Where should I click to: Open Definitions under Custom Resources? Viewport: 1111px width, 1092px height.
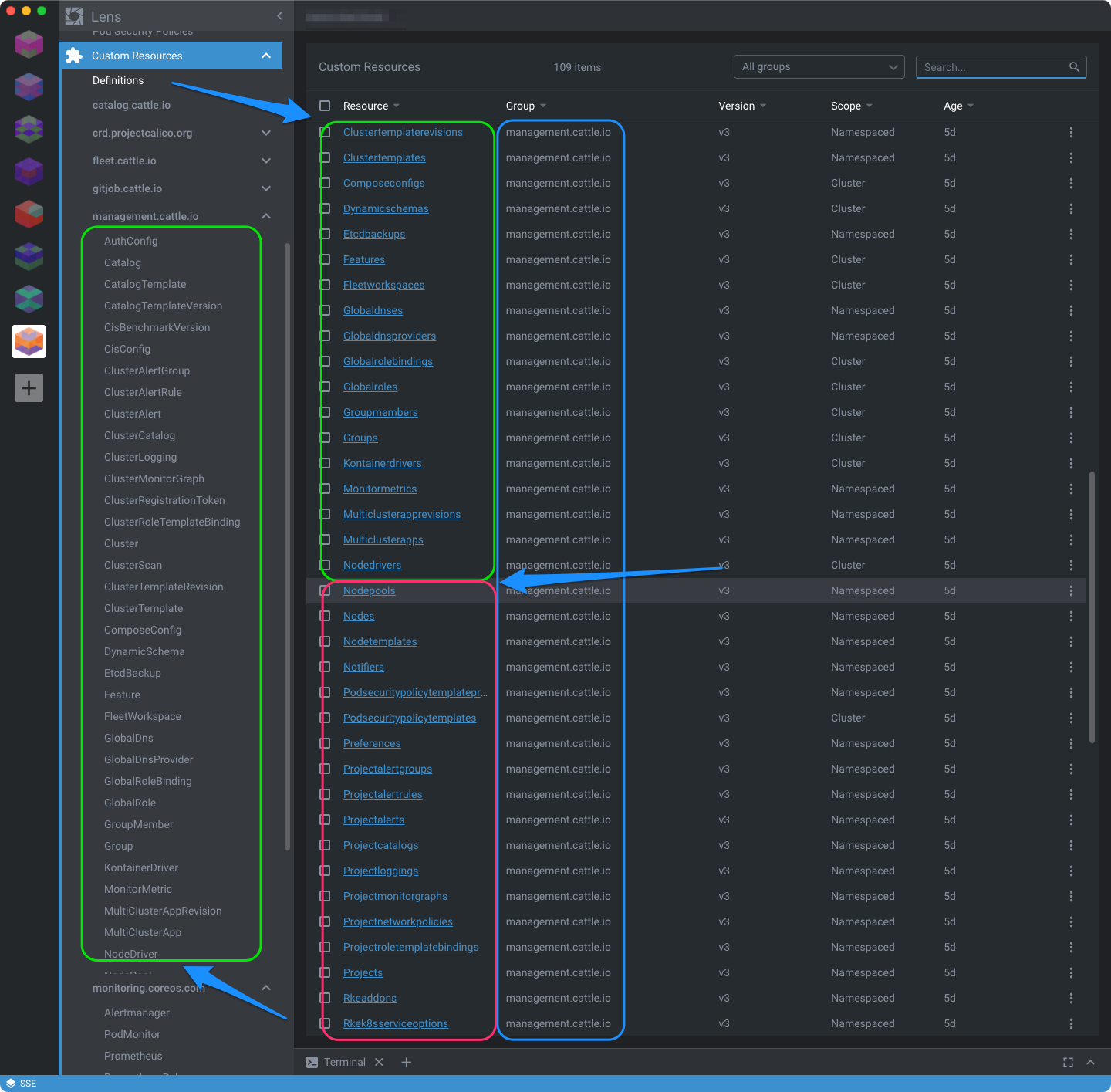click(x=117, y=80)
